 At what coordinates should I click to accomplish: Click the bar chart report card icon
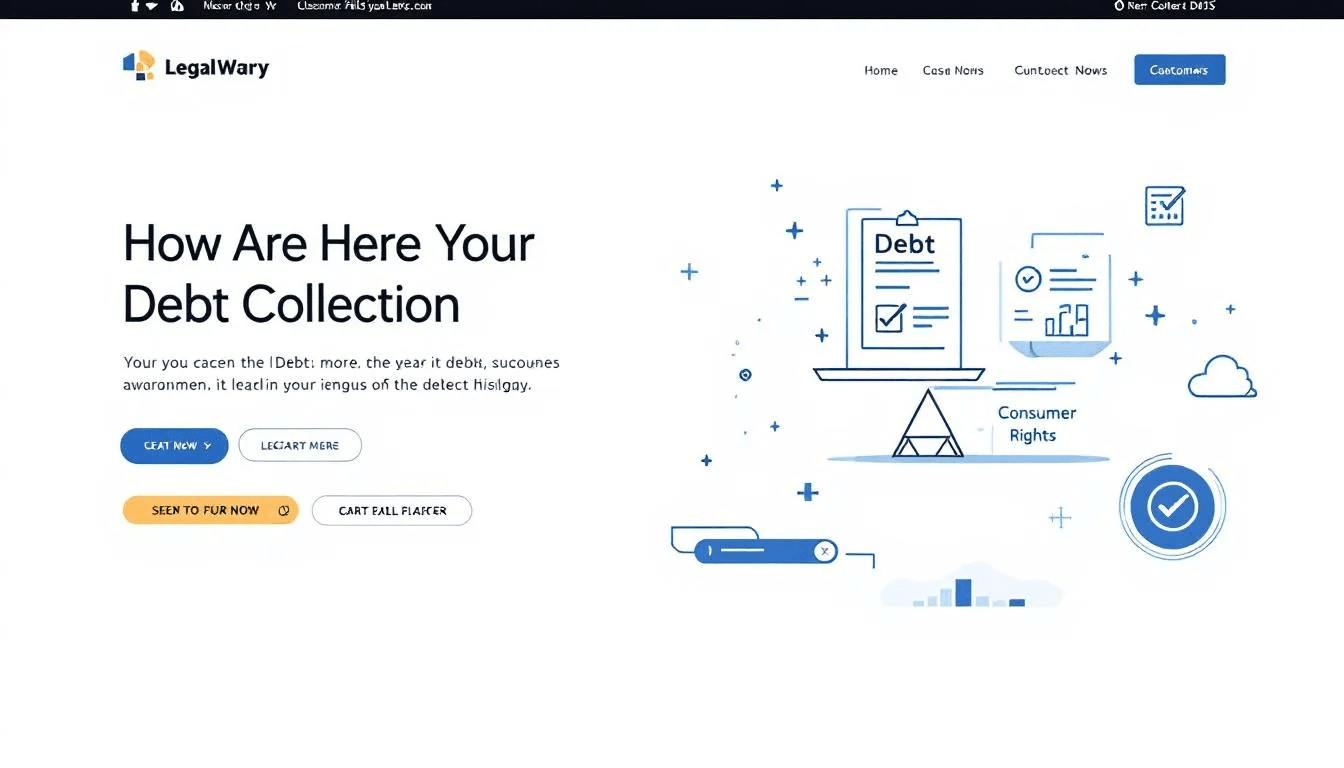tap(1054, 297)
